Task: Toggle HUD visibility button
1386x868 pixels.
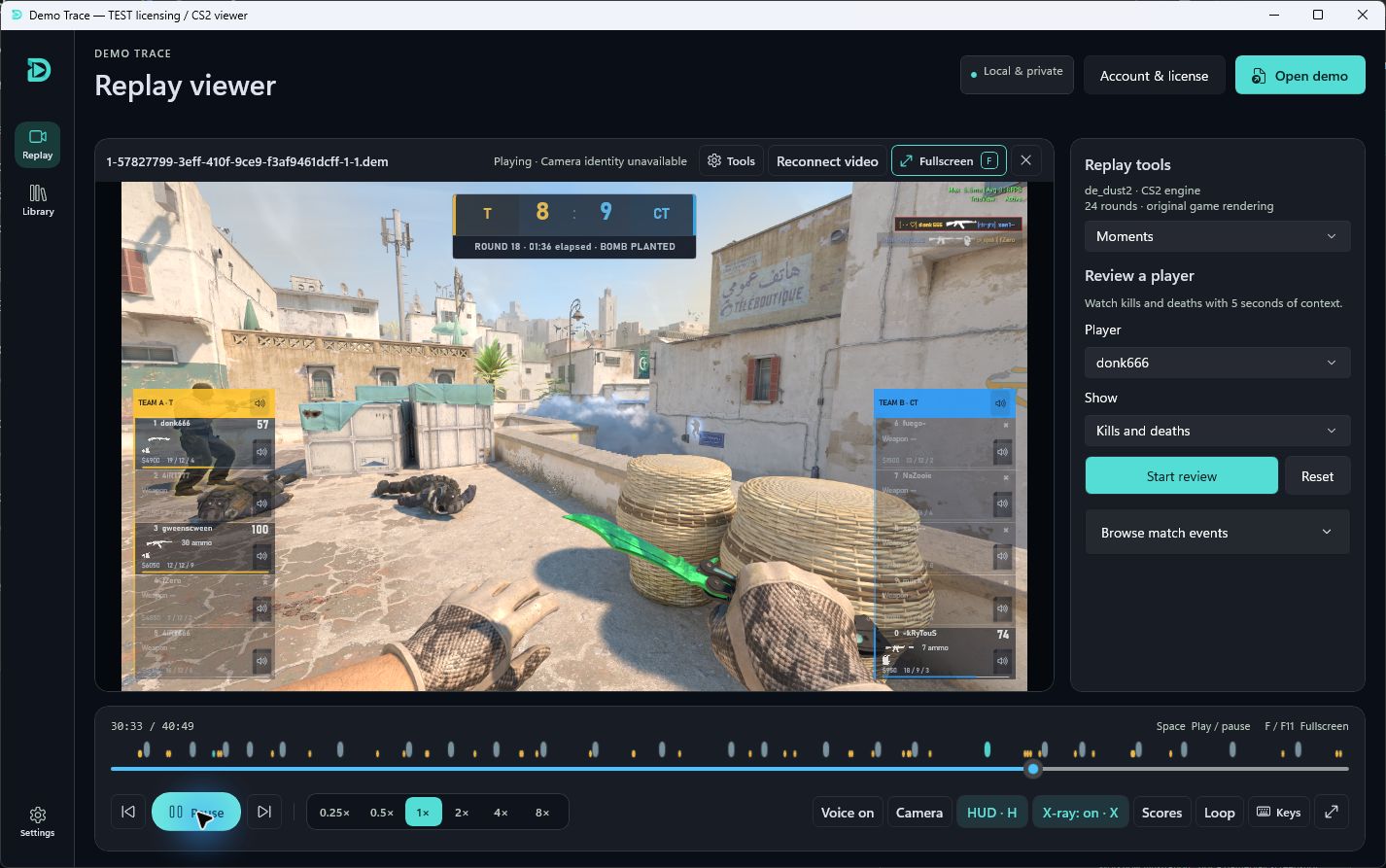Action: [x=991, y=812]
